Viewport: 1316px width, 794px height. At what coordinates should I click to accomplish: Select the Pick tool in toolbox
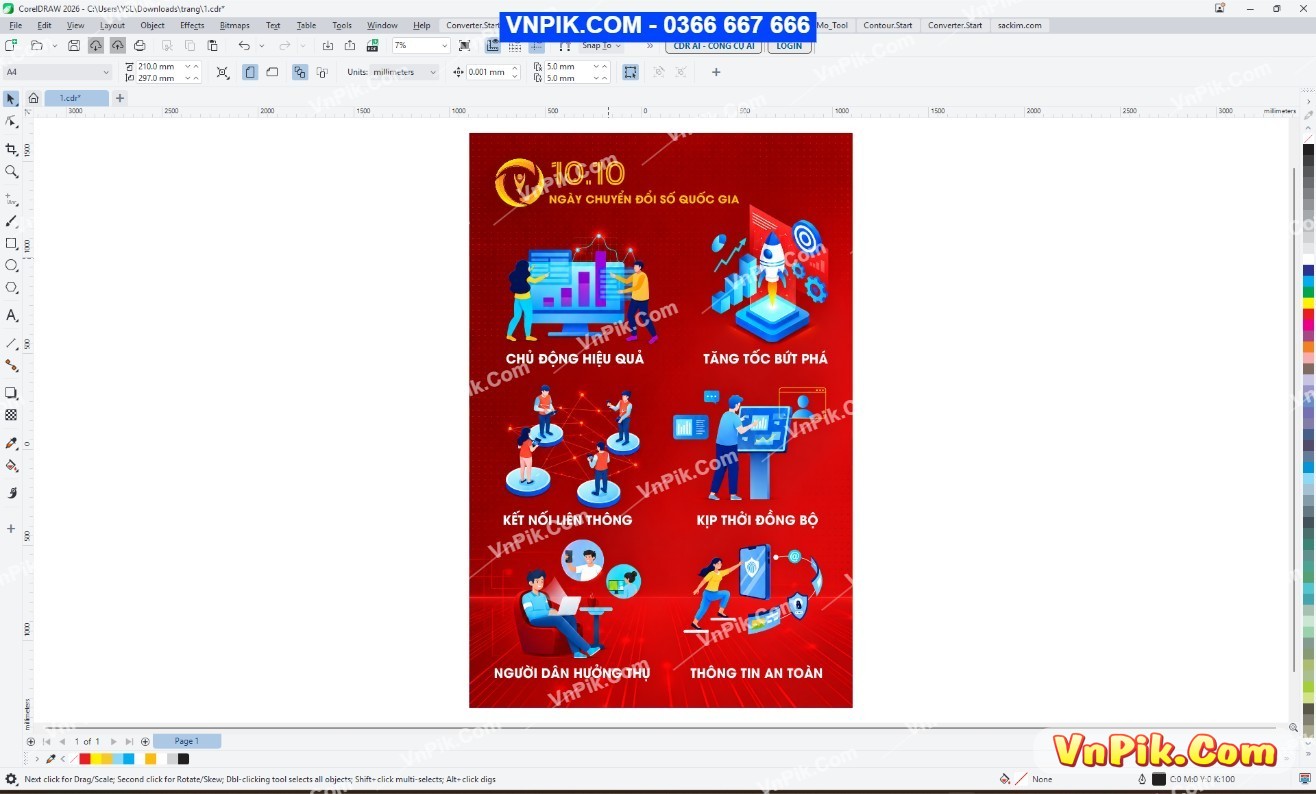tap(11, 99)
